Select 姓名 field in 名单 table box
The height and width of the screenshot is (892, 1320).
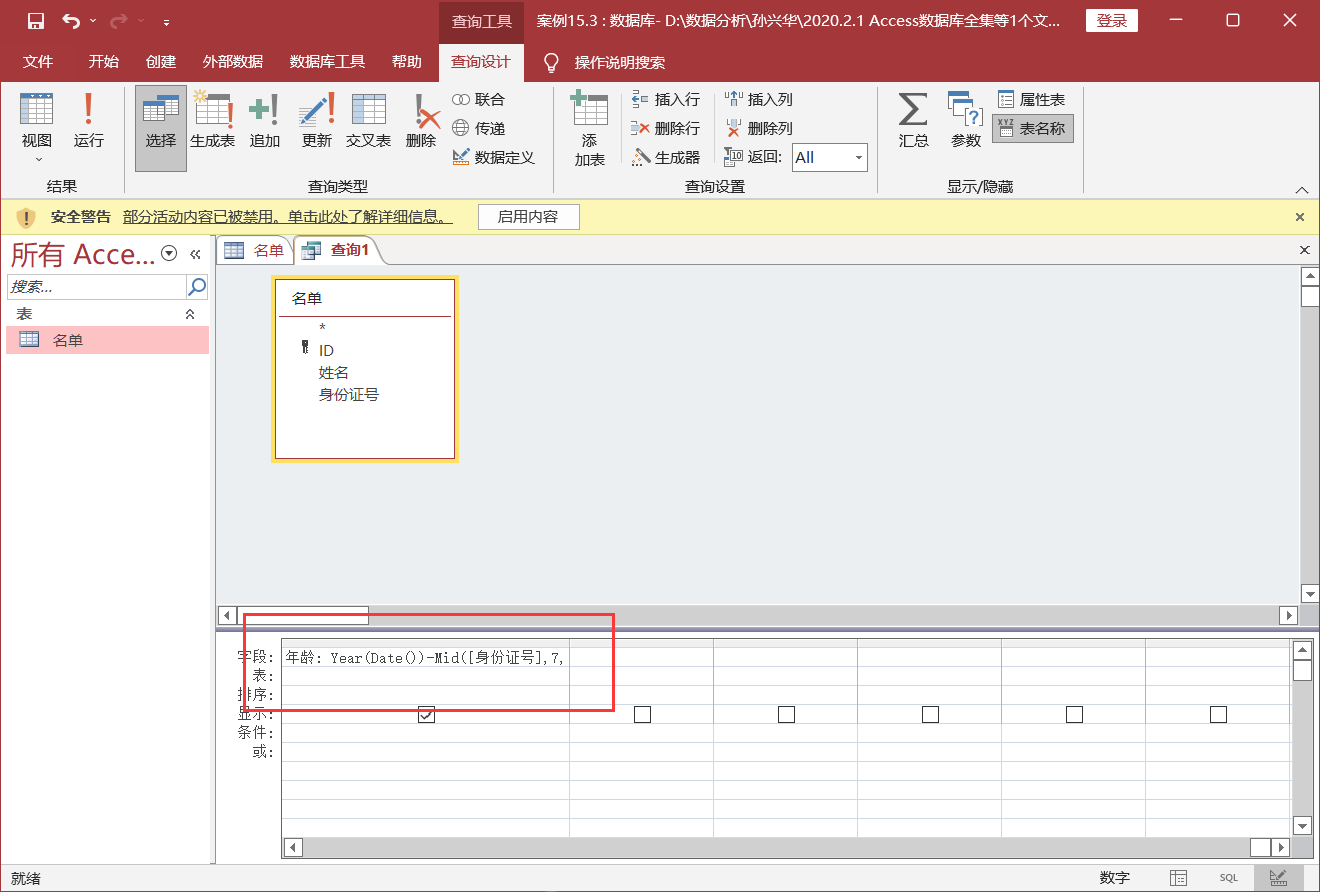[334, 372]
